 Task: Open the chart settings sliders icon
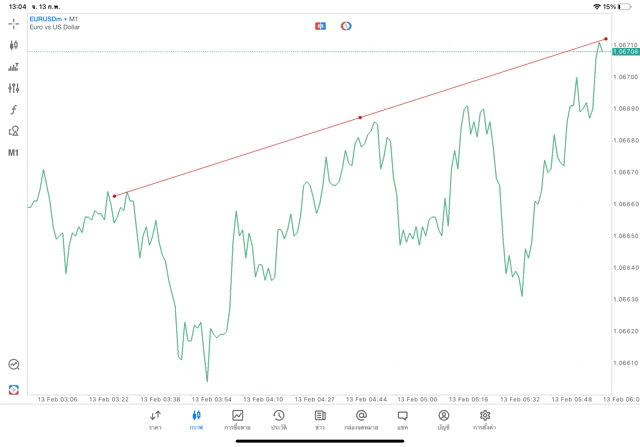tap(13, 88)
